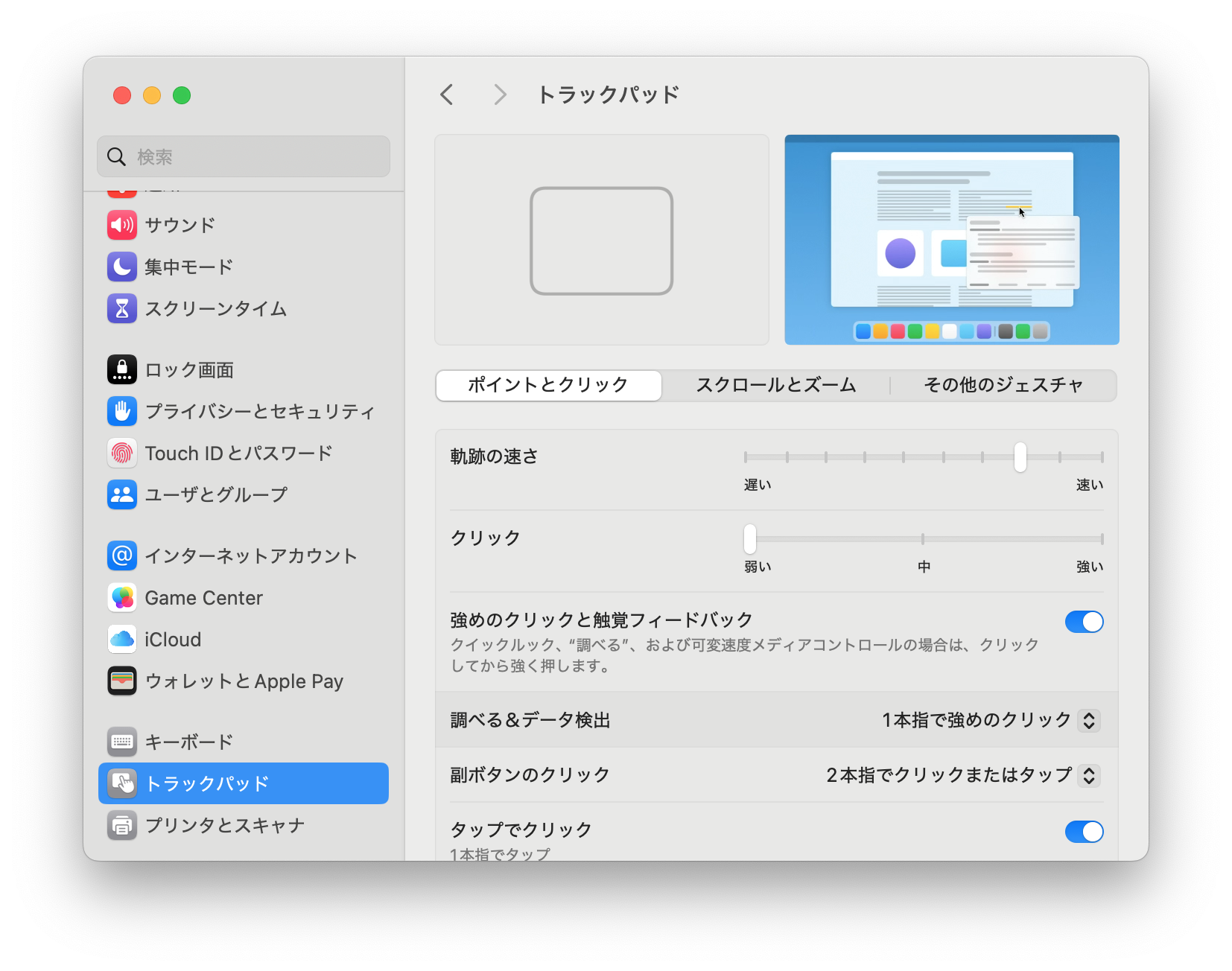Viewport: 1232px width, 971px height.
Task: Switch to スクロールとズーム tab
Action: coord(776,385)
